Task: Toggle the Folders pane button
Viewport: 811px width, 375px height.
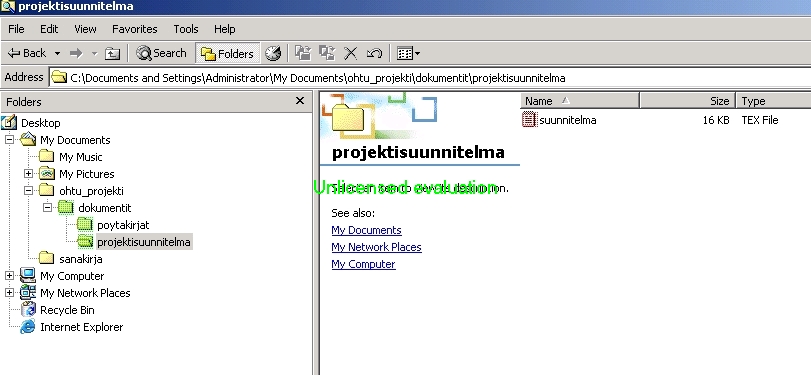Action: 228,53
